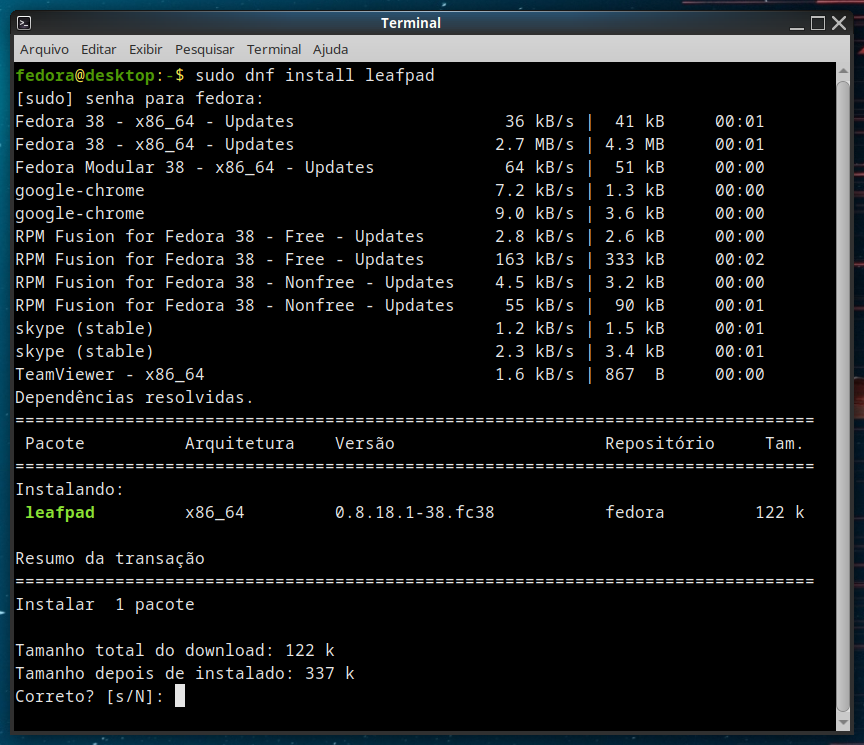Minimize the Terminal window

(x=797, y=24)
